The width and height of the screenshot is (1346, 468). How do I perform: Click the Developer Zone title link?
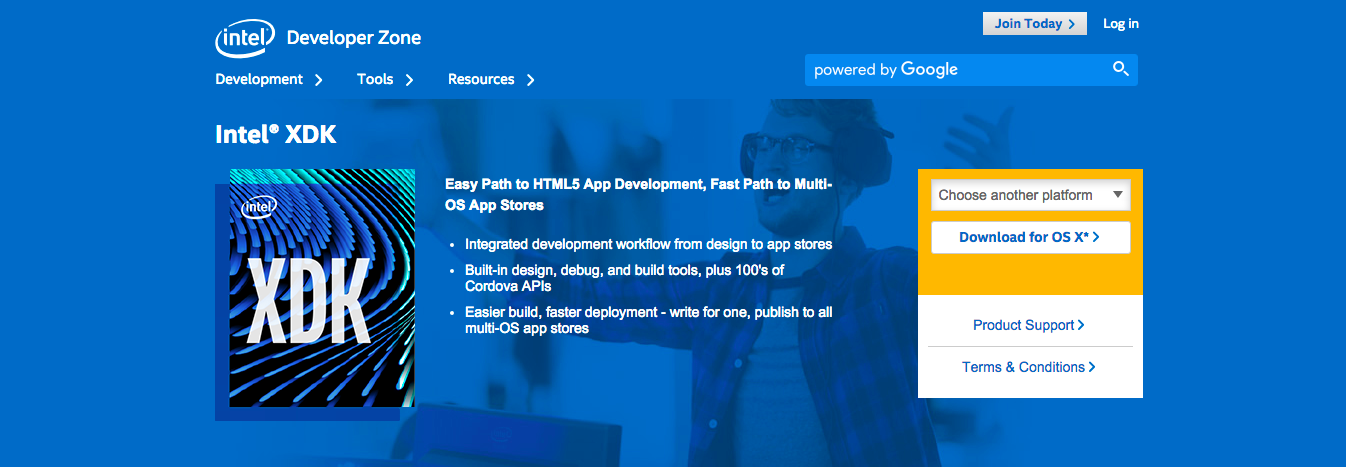[354, 38]
